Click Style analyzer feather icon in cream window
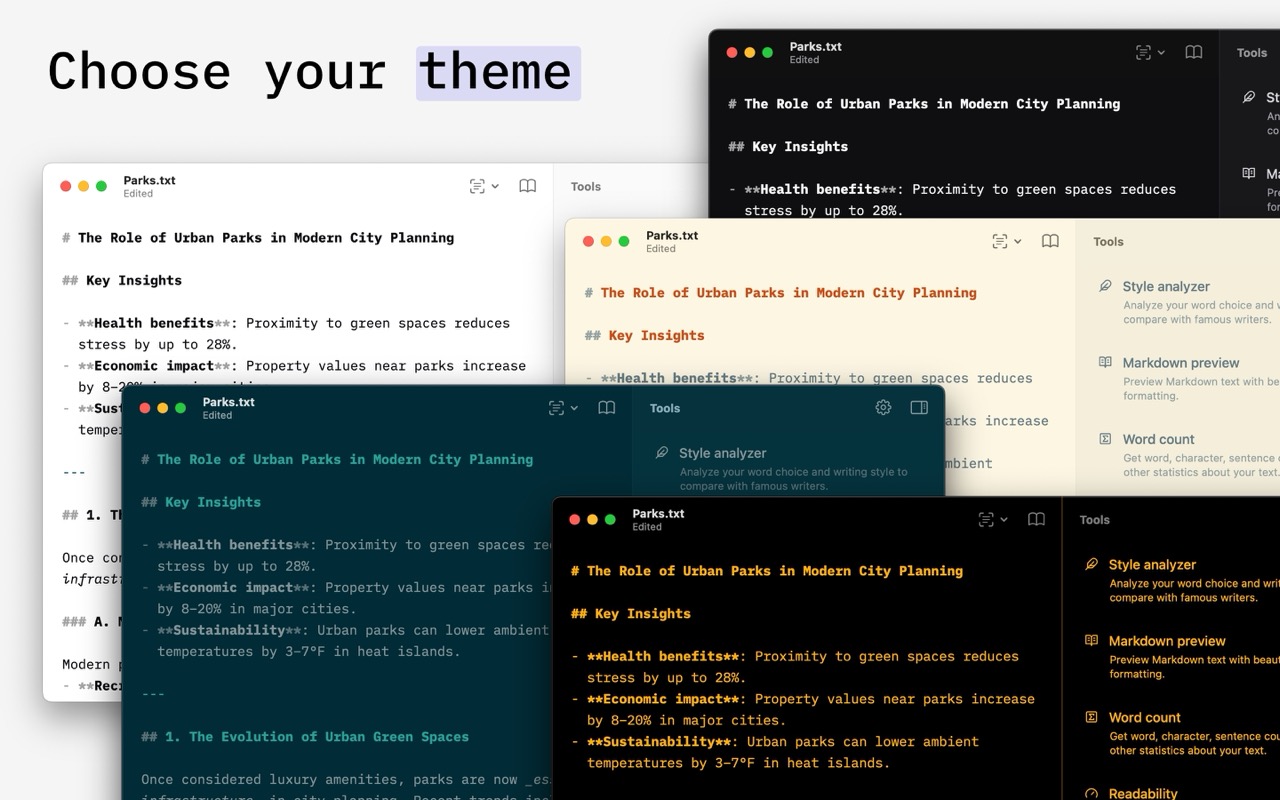 coord(1105,286)
